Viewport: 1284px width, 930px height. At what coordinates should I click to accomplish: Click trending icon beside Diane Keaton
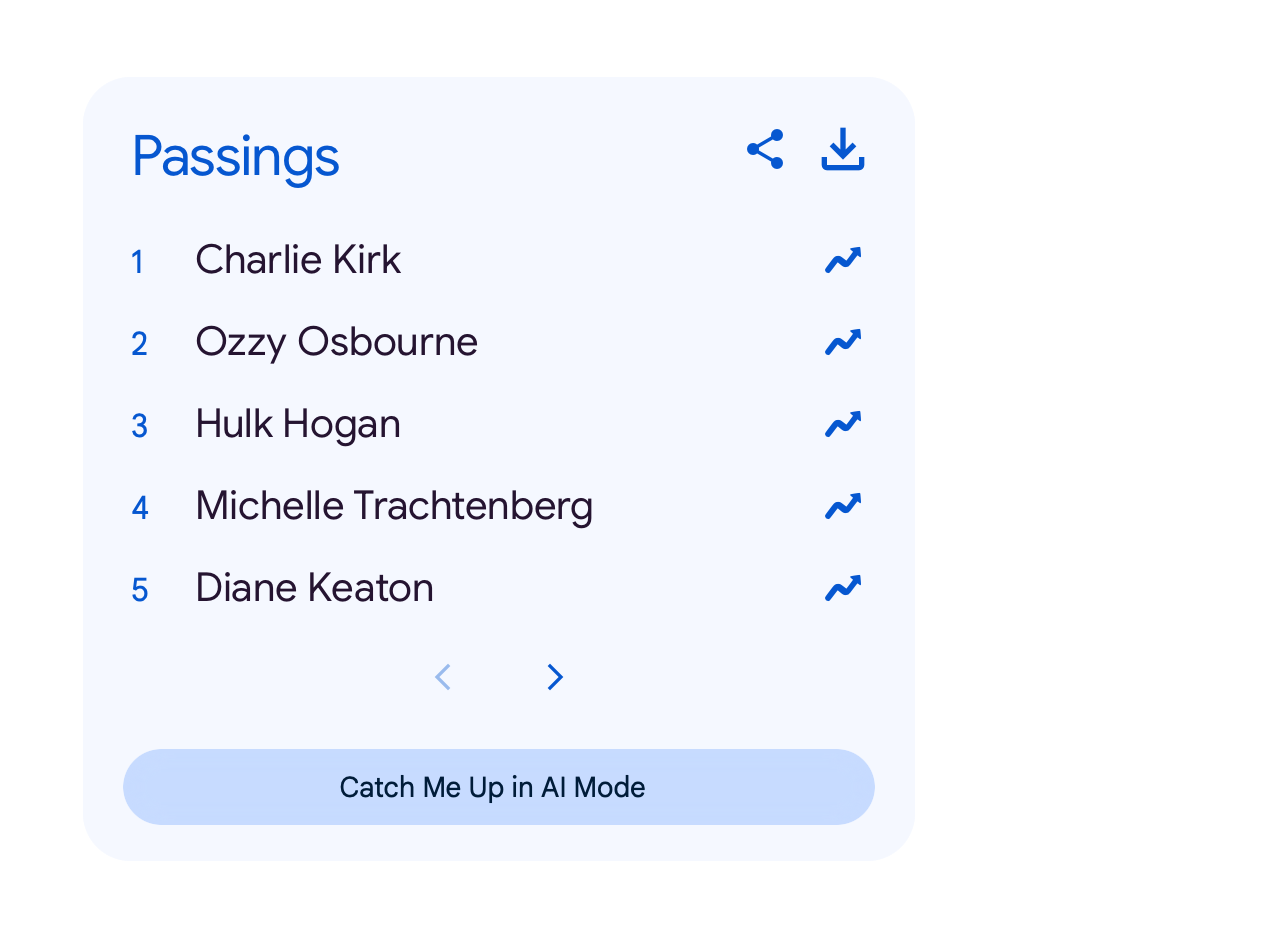[x=843, y=588]
